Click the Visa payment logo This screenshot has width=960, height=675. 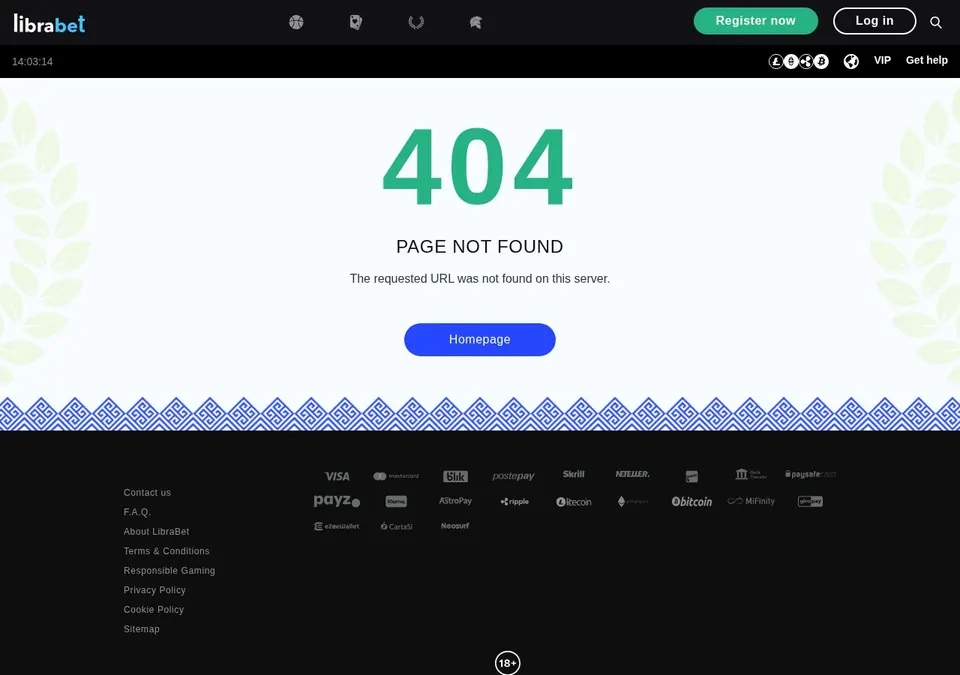point(337,476)
